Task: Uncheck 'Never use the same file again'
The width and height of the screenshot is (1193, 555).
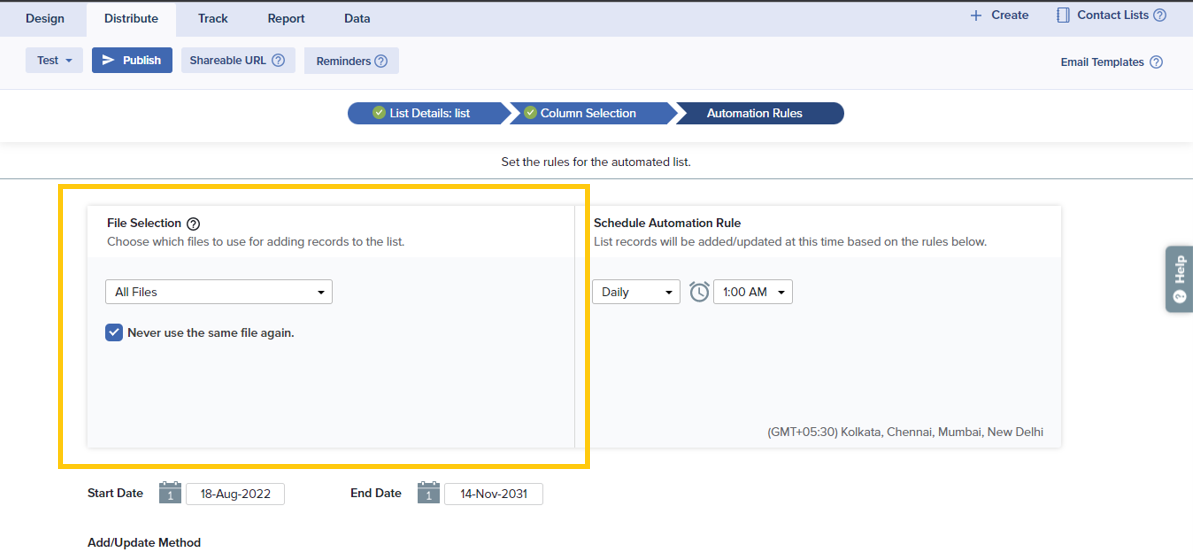Action: click(x=114, y=333)
